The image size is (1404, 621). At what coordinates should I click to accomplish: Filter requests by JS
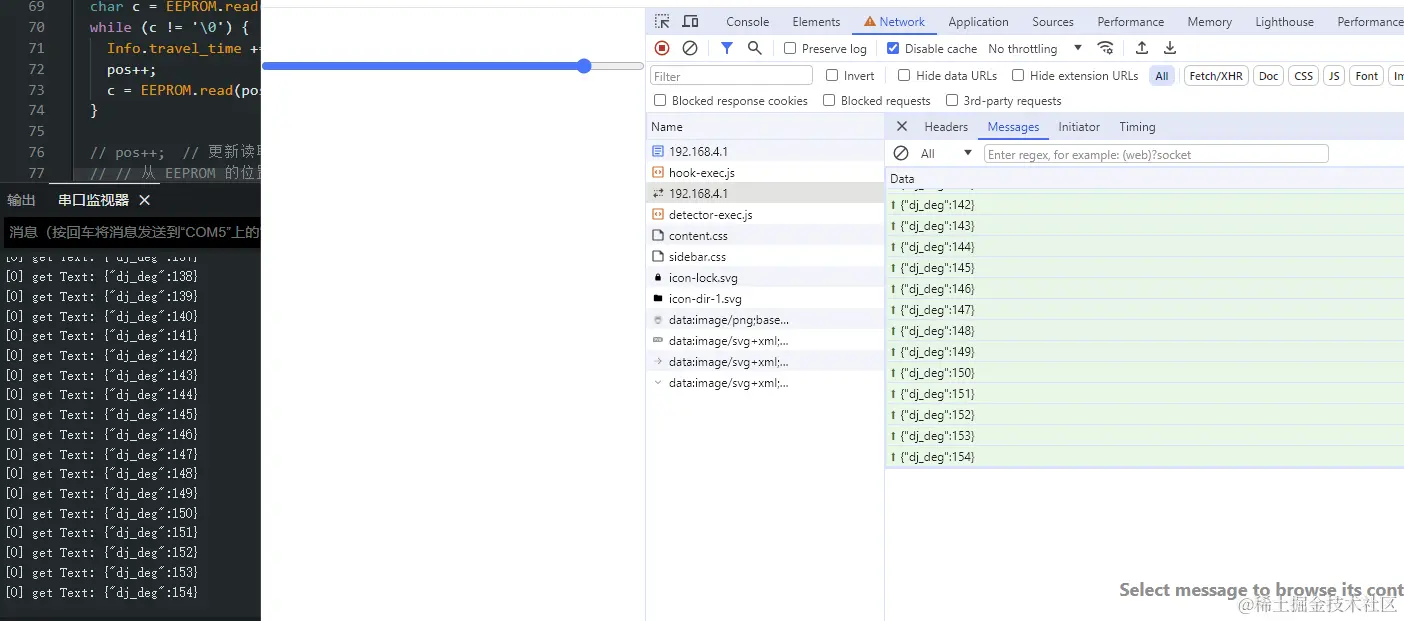pos(1333,76)
